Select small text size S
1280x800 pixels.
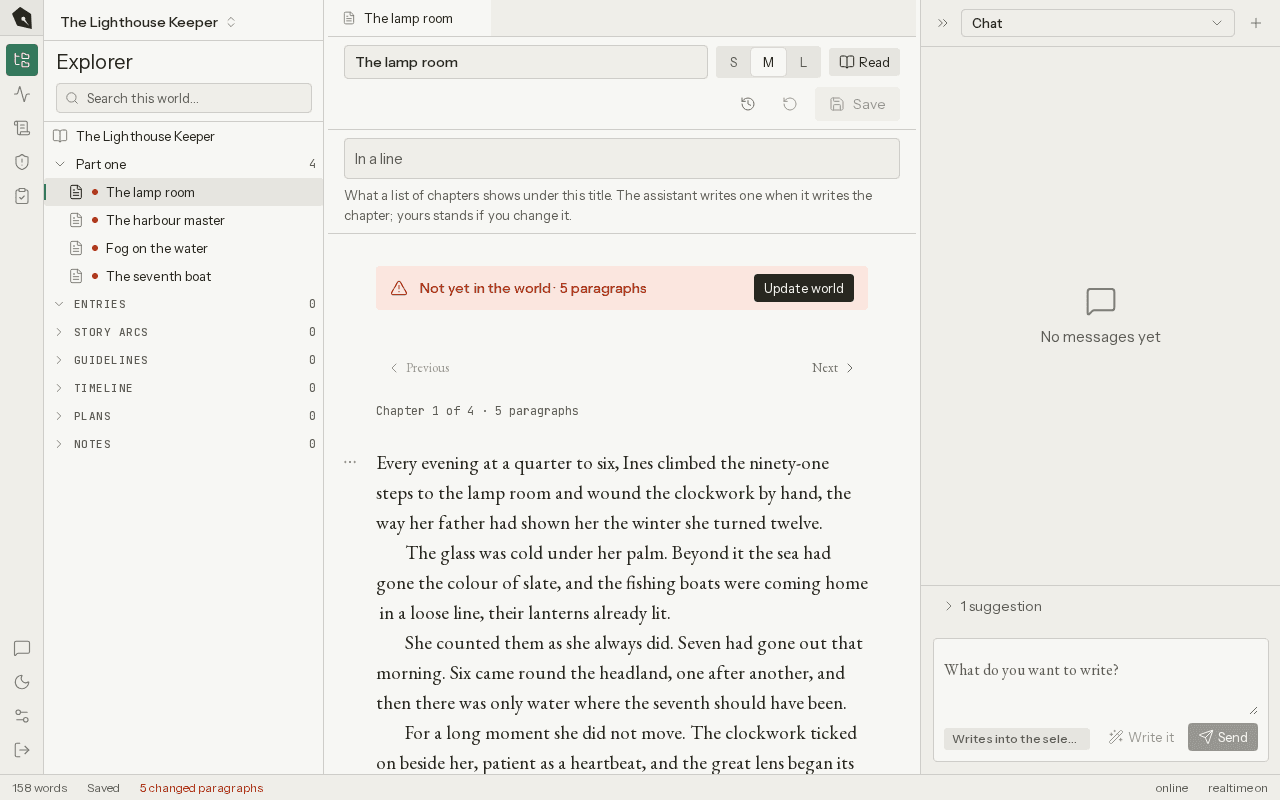[x=733, y=62]
